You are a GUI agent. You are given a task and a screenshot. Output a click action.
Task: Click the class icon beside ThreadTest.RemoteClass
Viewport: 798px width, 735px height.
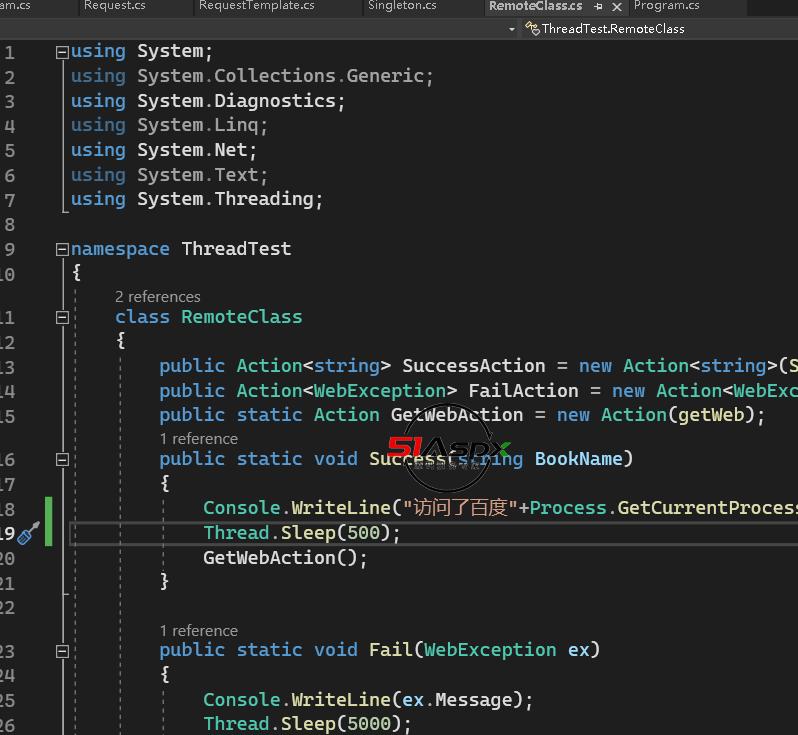532,29
